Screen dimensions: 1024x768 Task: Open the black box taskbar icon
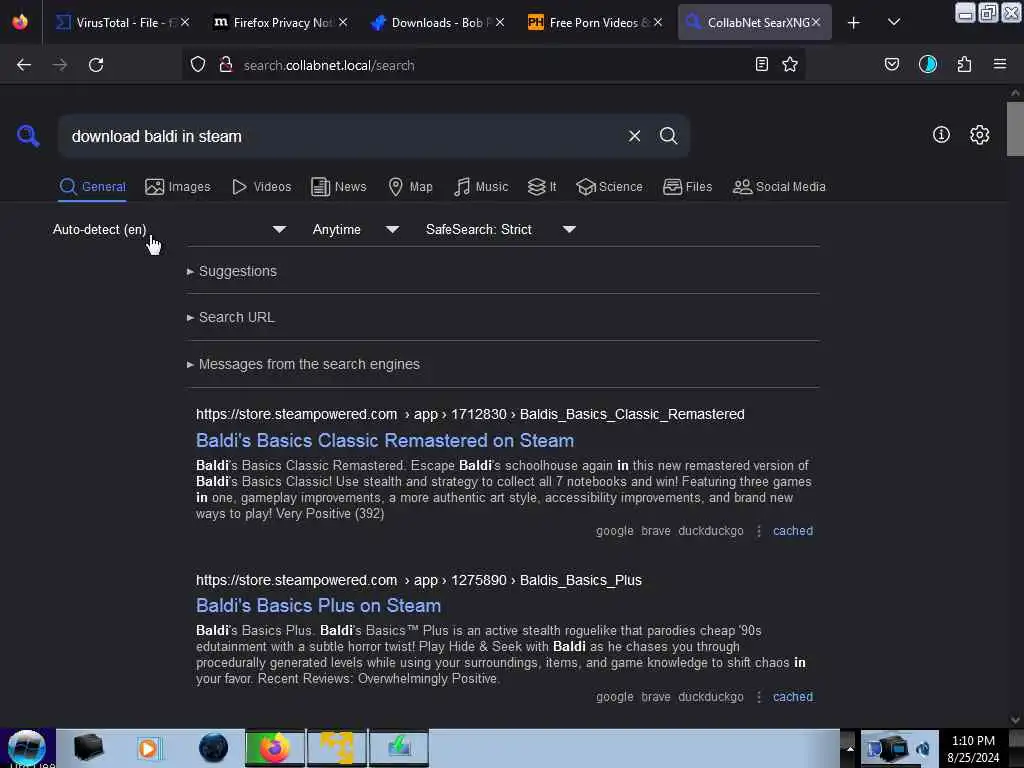pos(88,747)
